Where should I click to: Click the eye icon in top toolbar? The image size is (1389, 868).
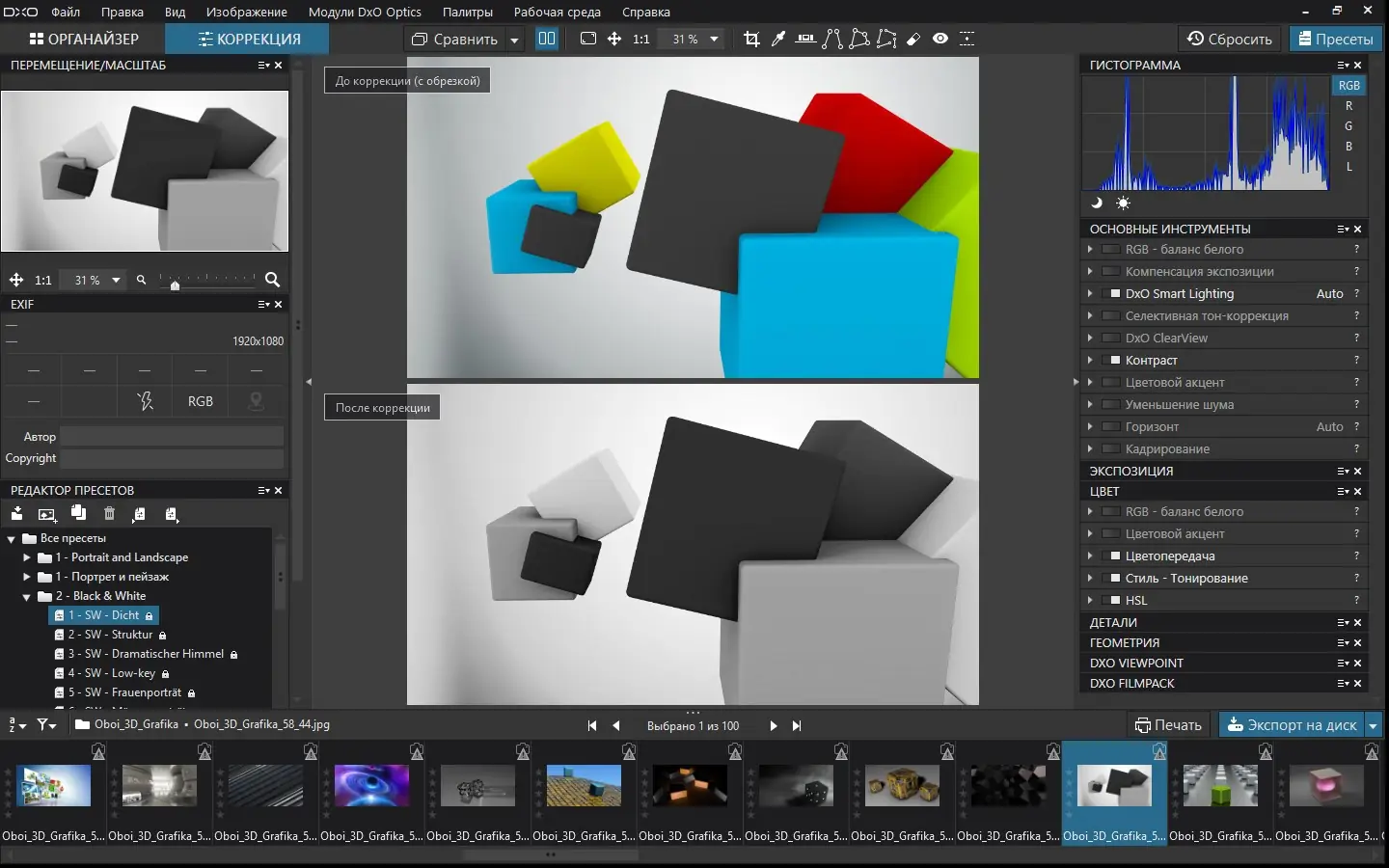[940, 39]
